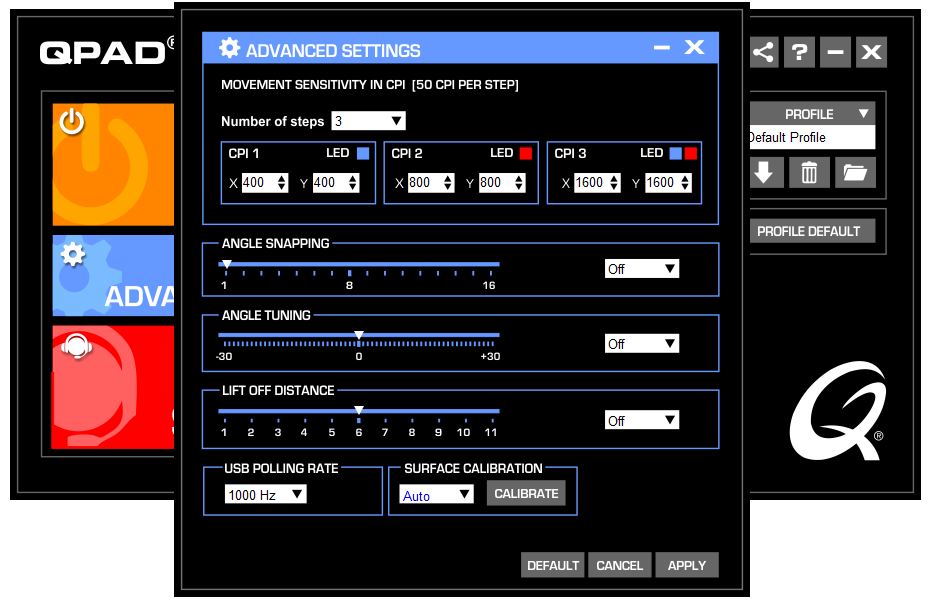Open the USB Polling Rate dropdown
928x604 pixels.
point(266,494)
